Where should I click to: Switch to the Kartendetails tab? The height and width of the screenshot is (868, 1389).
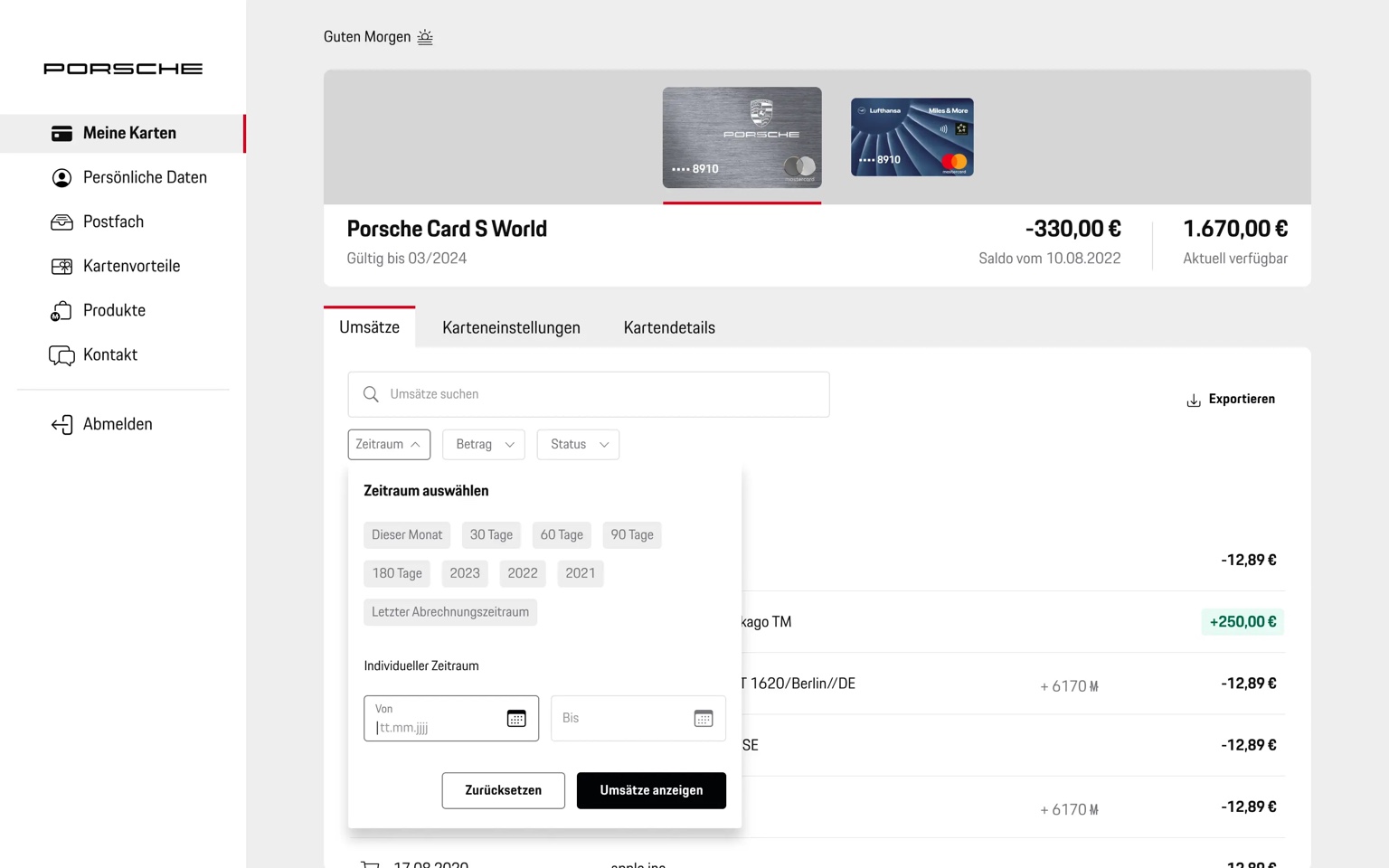click(x=669, y=328)
